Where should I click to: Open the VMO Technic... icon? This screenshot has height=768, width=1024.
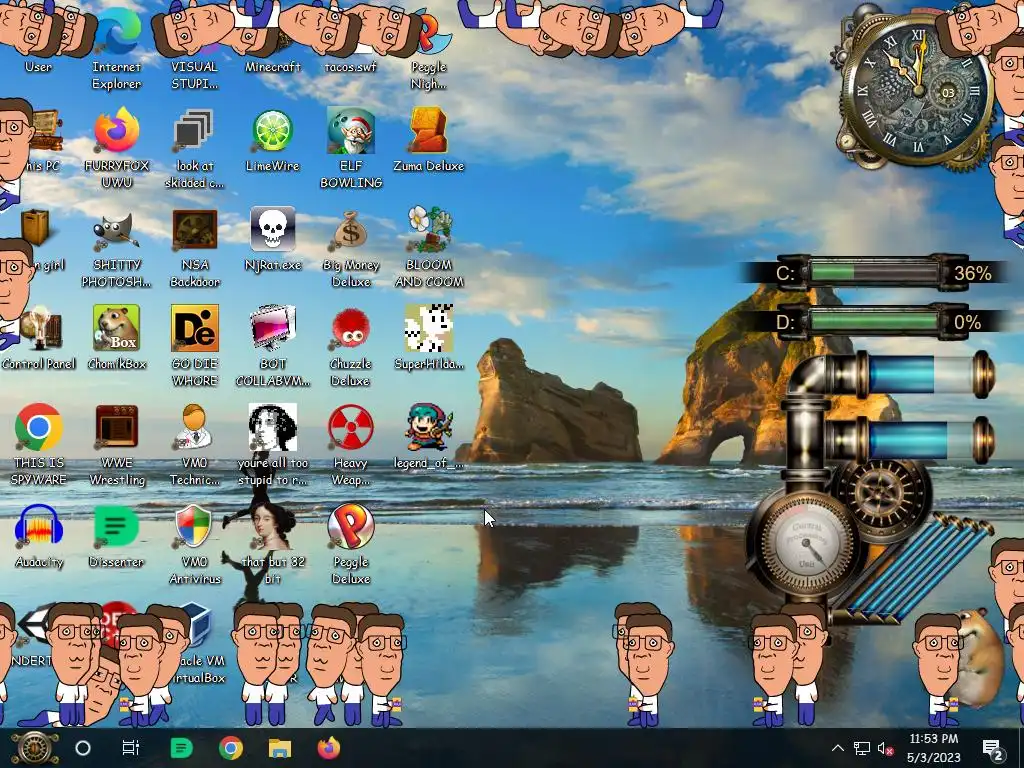coord(194,427)
